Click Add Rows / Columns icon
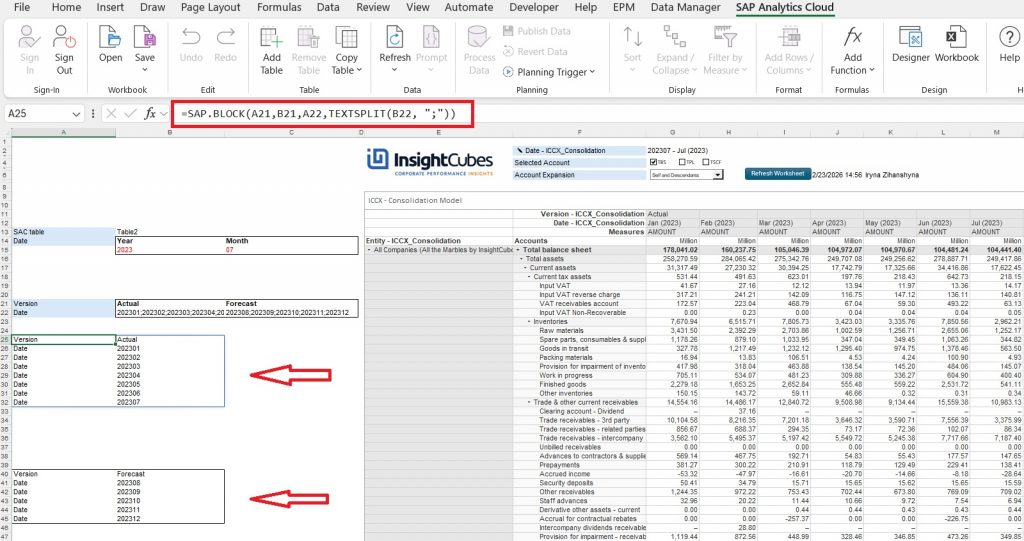 click(788, 37)
